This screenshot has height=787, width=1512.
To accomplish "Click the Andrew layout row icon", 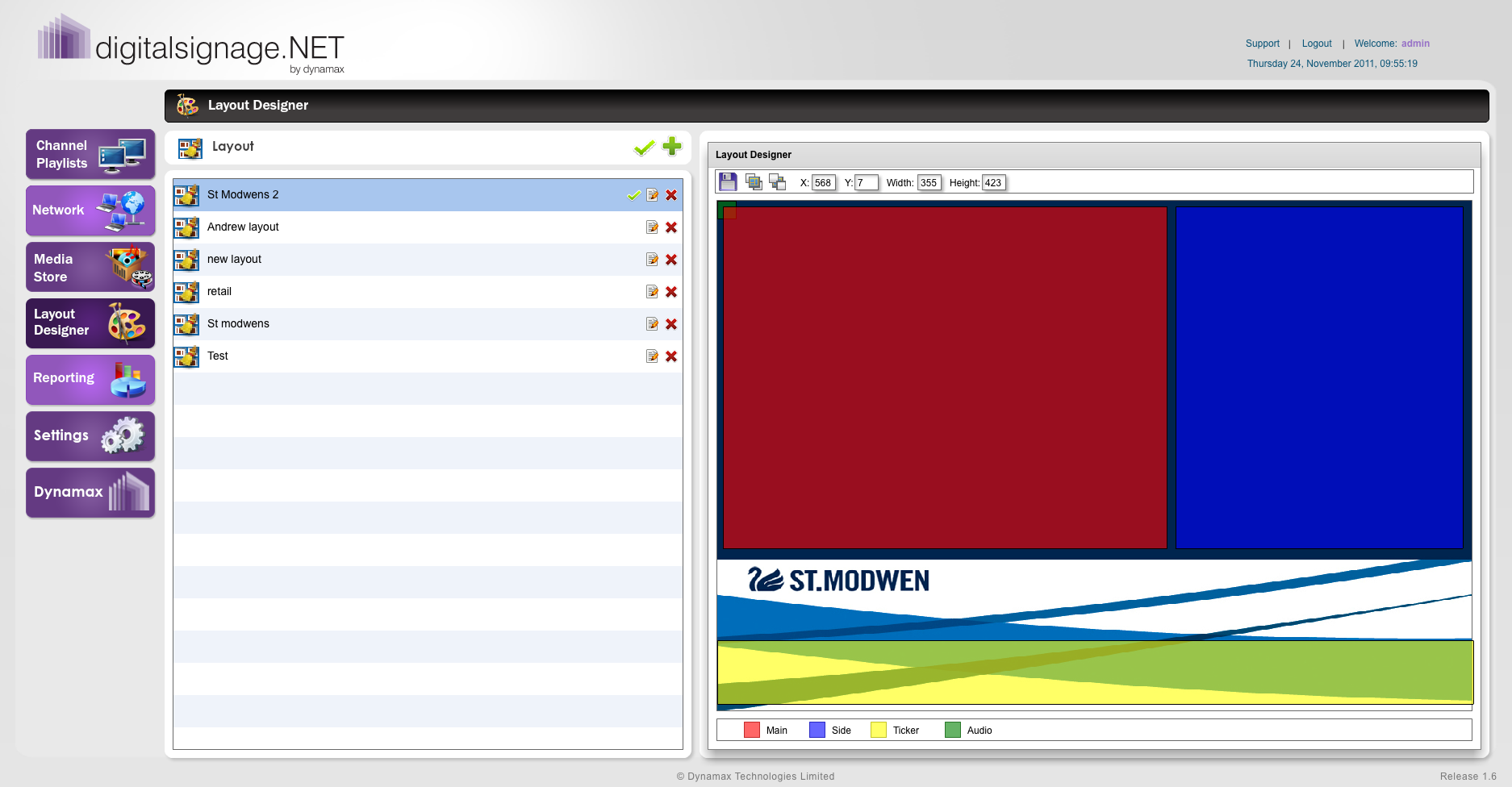I will 186,227.
